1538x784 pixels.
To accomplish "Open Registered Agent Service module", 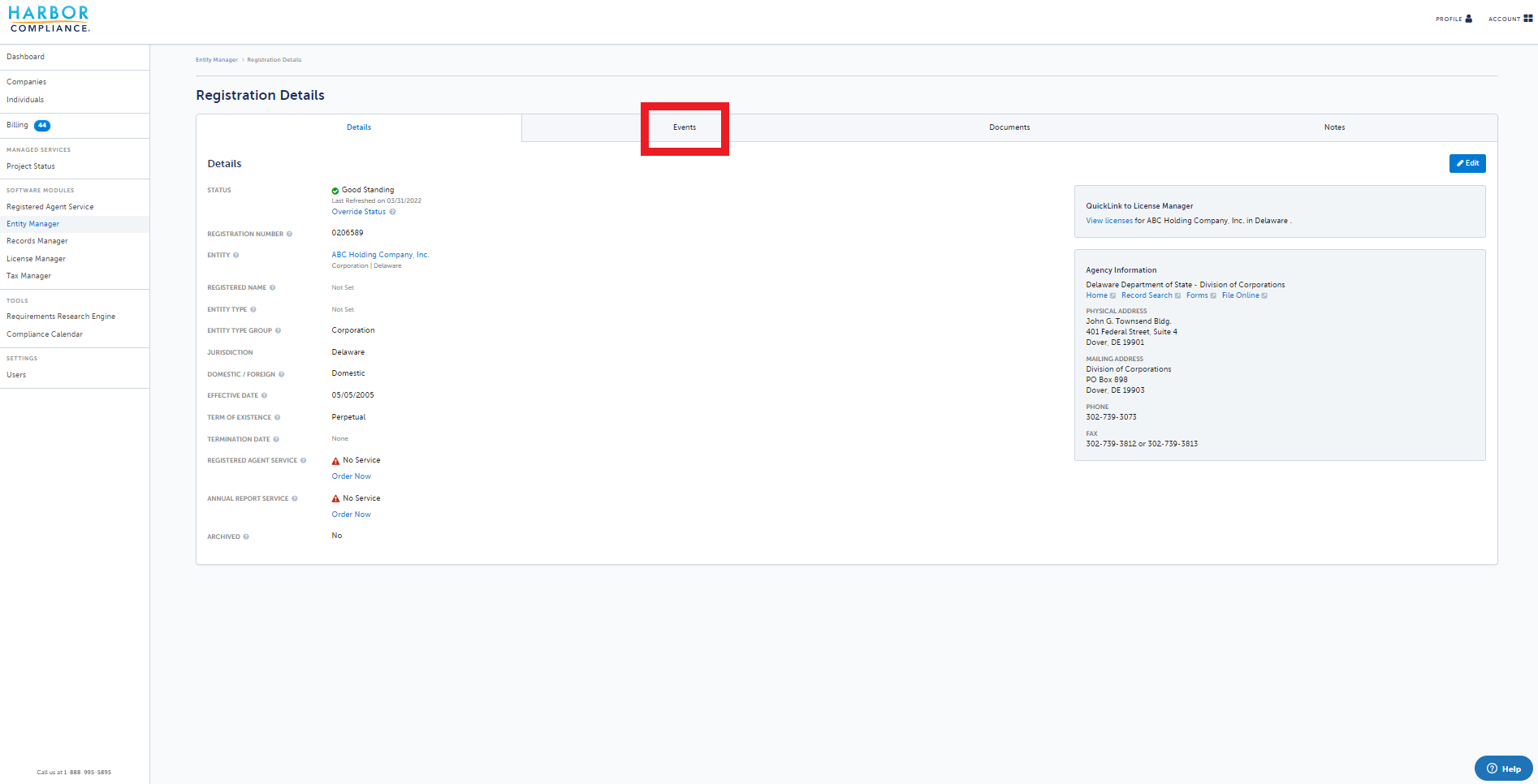I will 50,207.
